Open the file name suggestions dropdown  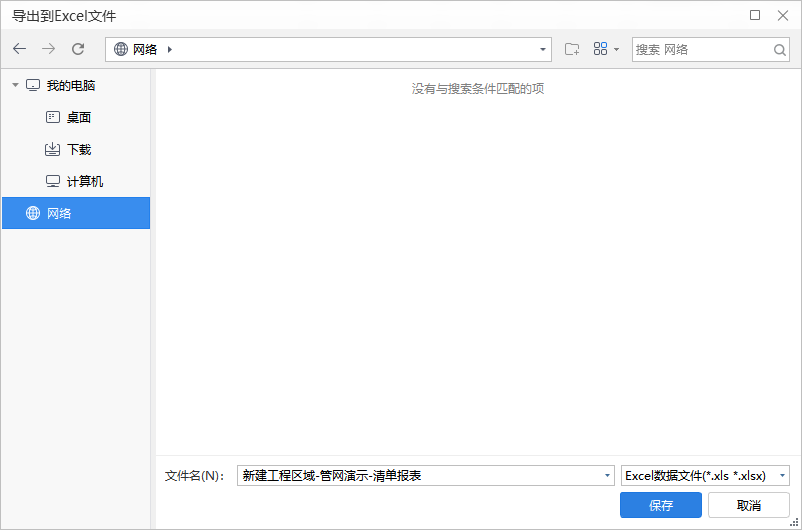coord(607,476)
